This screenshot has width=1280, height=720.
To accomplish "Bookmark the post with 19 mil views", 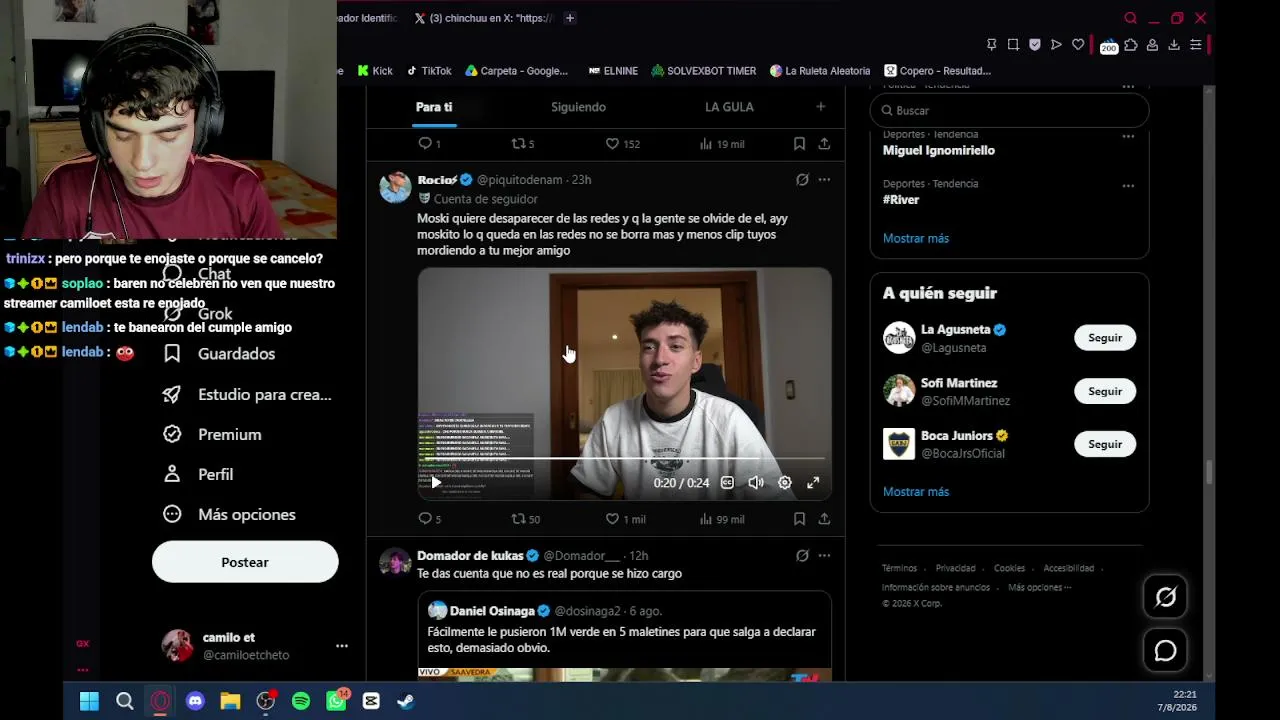I will [799, 144].
